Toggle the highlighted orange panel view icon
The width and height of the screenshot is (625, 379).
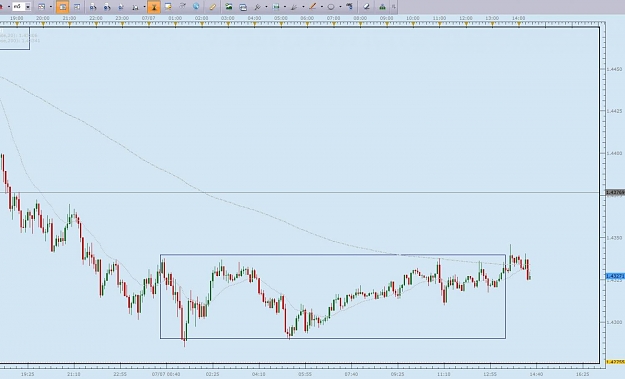coord(63,7)
